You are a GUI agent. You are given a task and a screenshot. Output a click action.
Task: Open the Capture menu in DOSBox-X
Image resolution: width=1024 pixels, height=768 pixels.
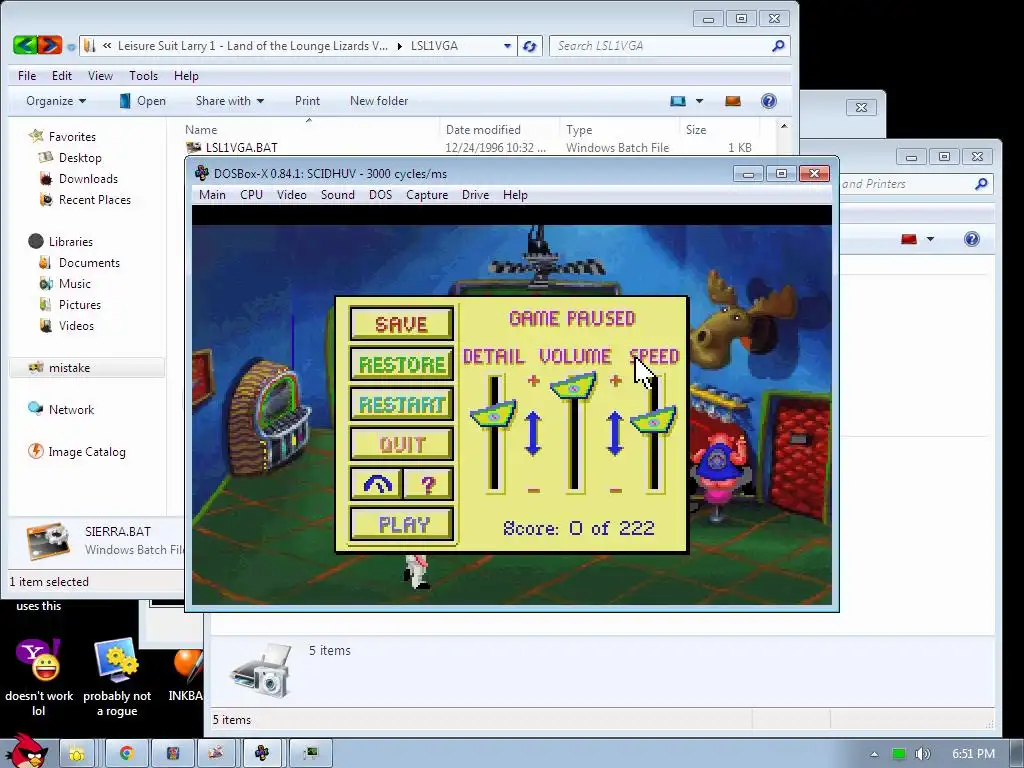pyautogui.click(x=427, y=195)
